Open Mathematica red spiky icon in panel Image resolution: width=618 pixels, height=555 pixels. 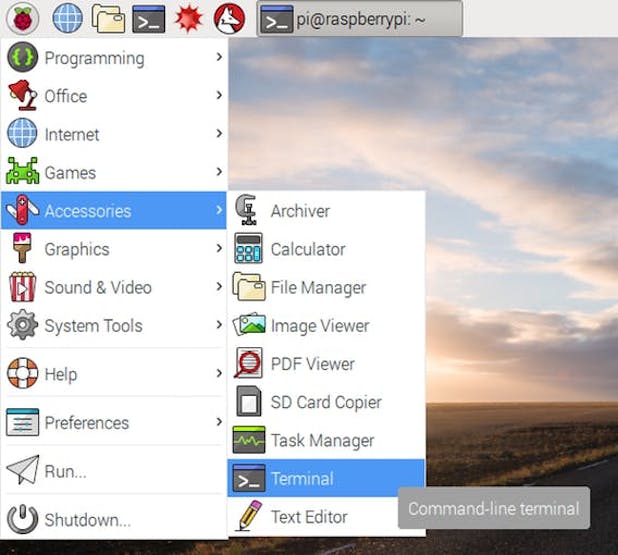(x=189, y=19)
